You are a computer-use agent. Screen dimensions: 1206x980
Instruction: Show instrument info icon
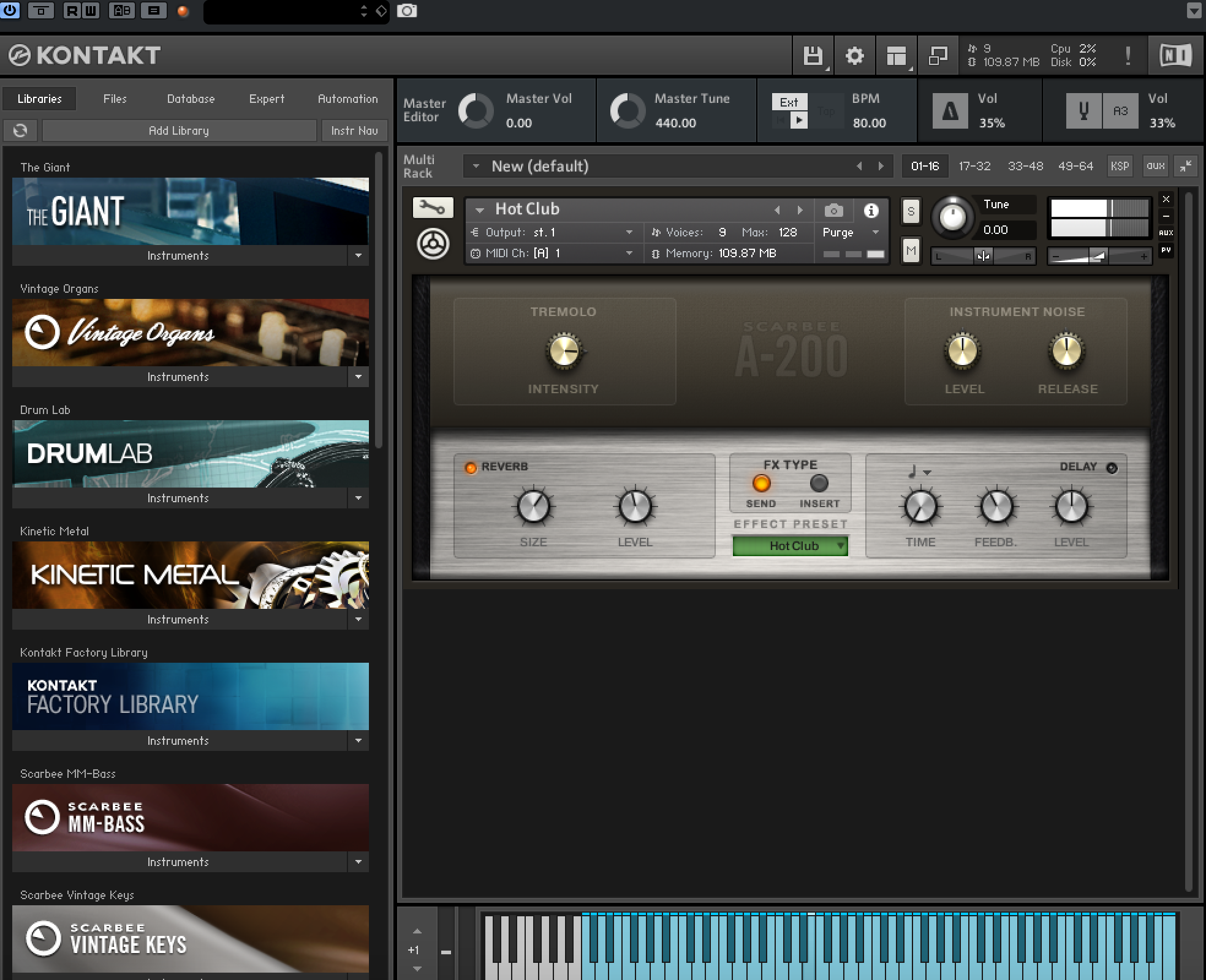pyautogui.click(x=871, y=211)
